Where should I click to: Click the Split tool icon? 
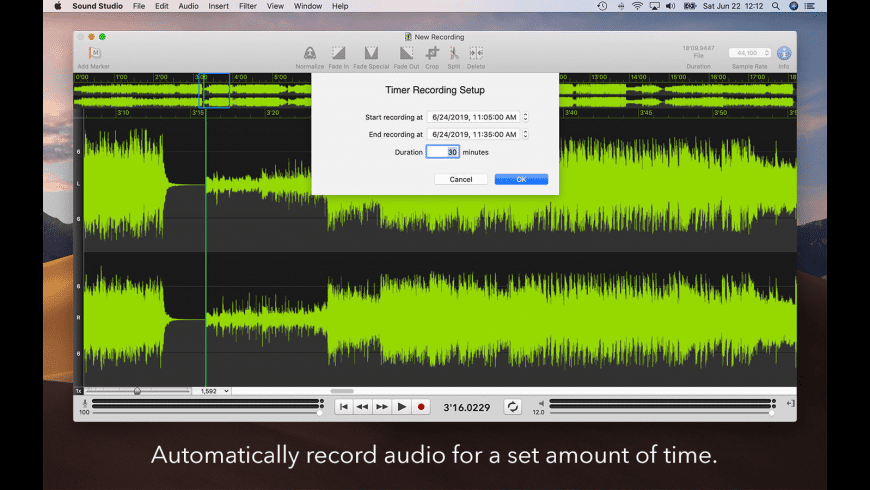pos(454,53)
